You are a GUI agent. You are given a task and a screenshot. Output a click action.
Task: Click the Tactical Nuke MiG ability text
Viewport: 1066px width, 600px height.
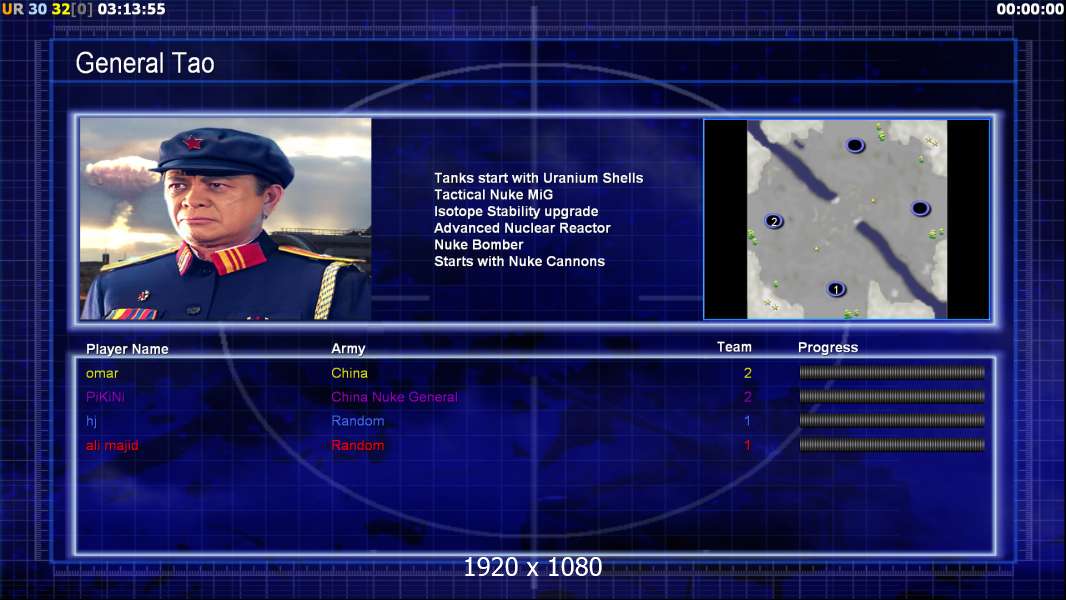tap(494, 194)
